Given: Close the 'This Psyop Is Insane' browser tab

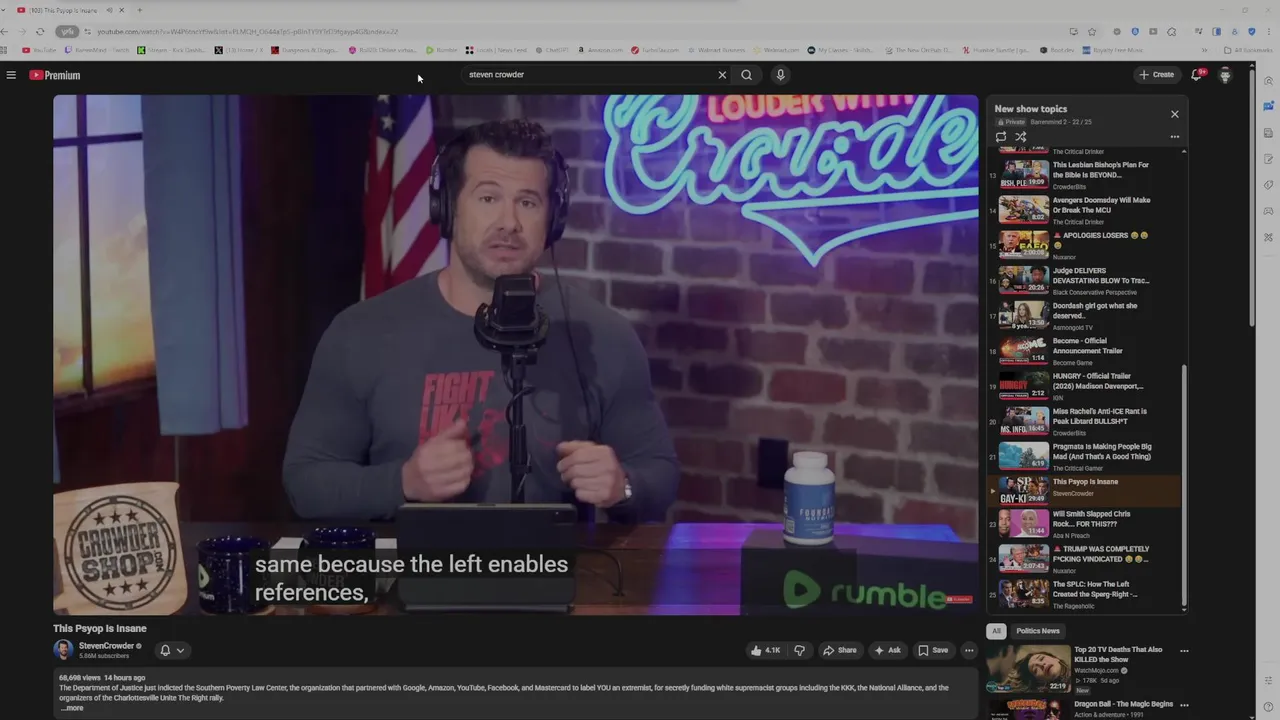Looking at the screenshot, I should click(x=121, y=10).
